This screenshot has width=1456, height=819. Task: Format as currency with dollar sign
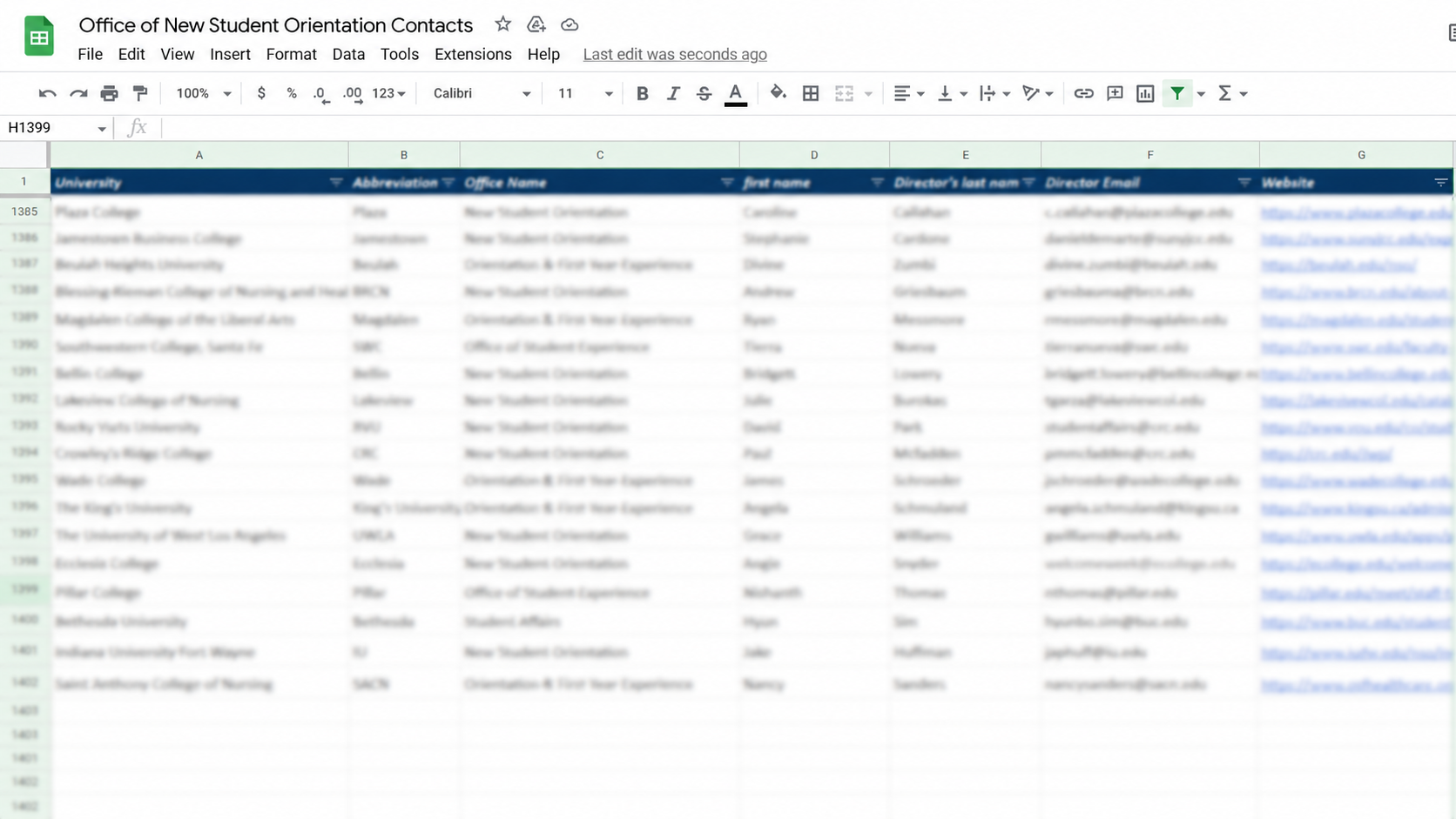(x=261, y=93)
